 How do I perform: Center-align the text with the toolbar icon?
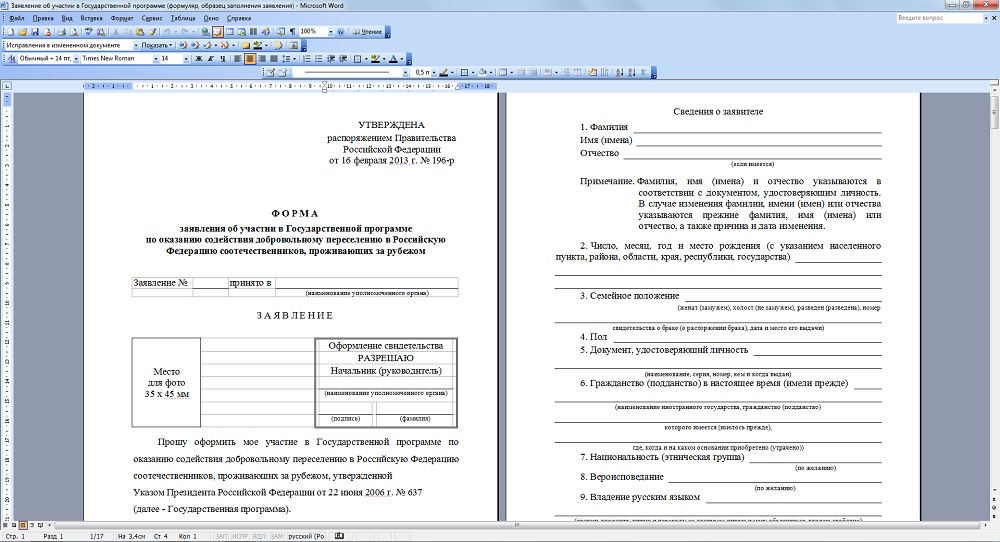(250, 59)
